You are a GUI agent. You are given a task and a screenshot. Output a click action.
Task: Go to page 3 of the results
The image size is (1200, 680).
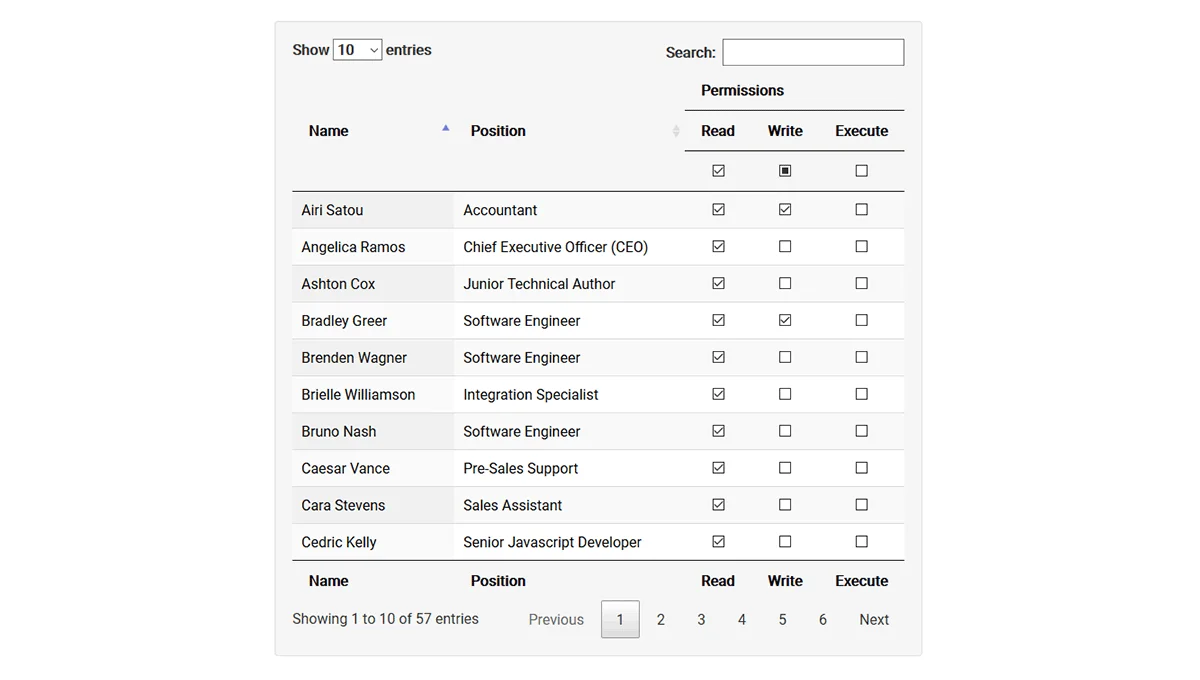click(x=701, y=619)
